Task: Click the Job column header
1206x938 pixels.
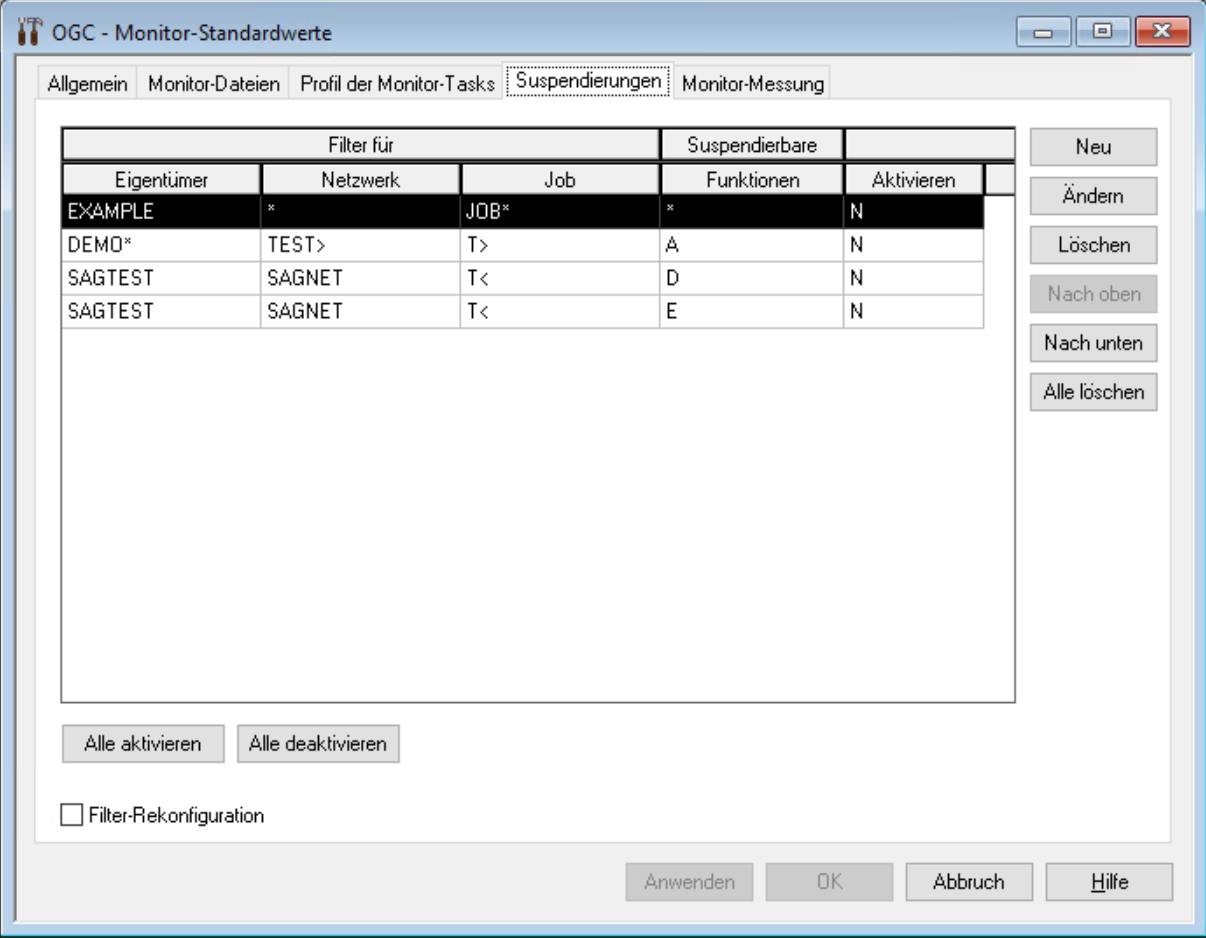Action: click(560, 180)
